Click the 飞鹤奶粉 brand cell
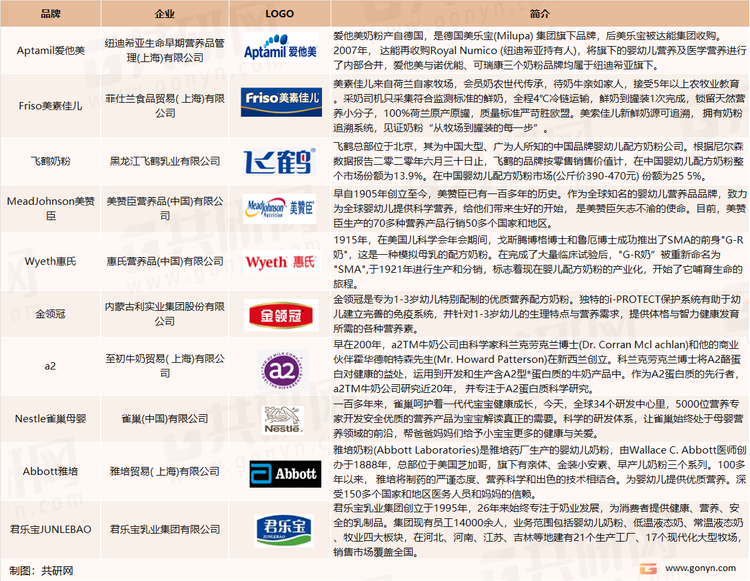The image size is (750, 581). coord(51,161)
